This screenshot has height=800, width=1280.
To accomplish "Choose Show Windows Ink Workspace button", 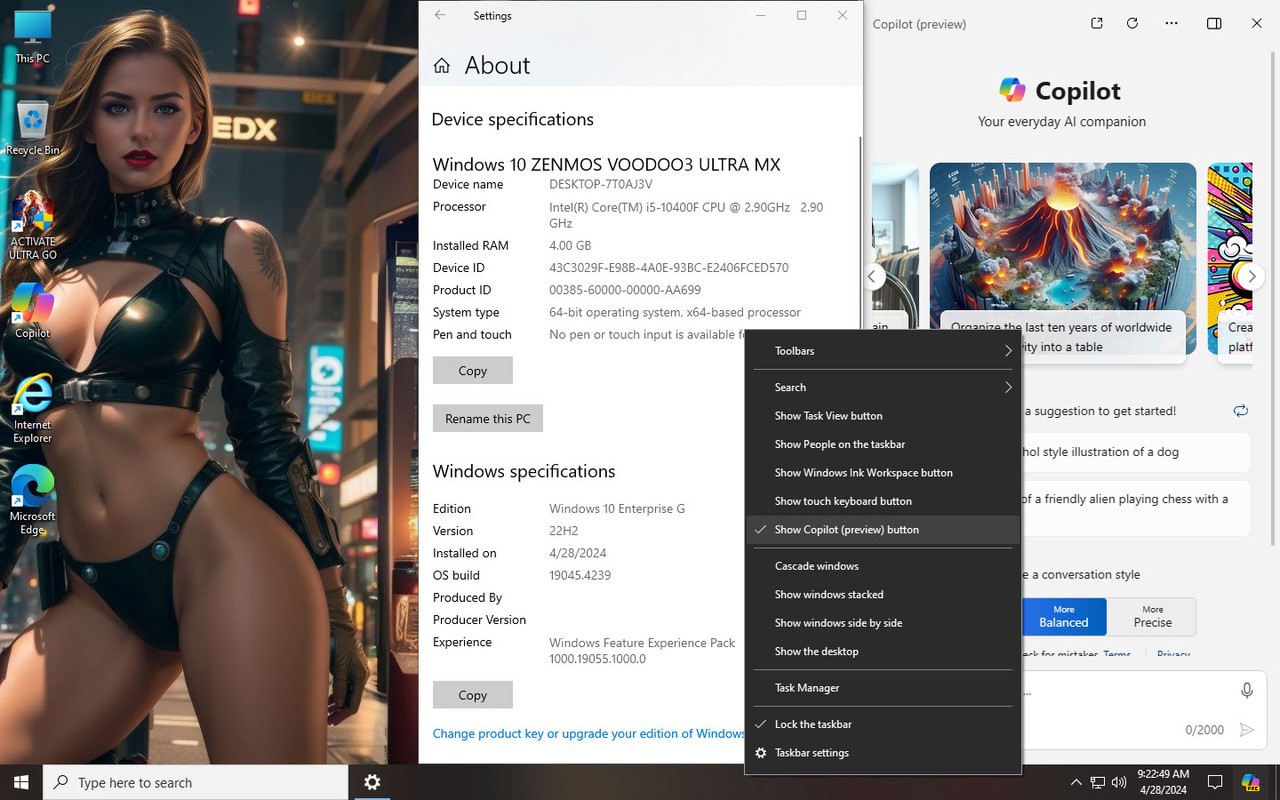I will 883,473.
